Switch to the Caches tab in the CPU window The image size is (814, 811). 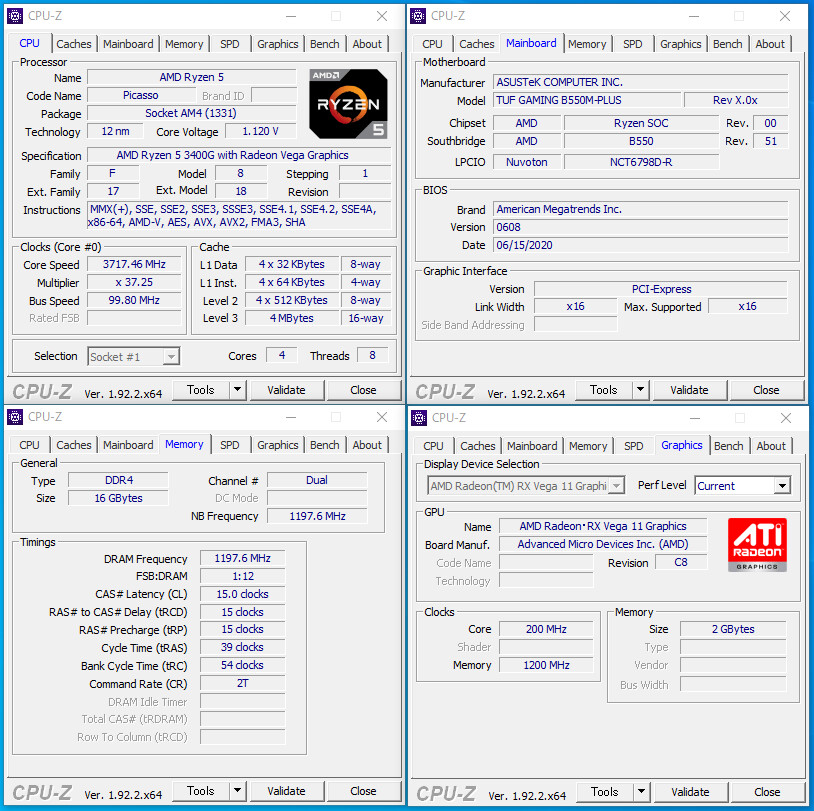74,43
